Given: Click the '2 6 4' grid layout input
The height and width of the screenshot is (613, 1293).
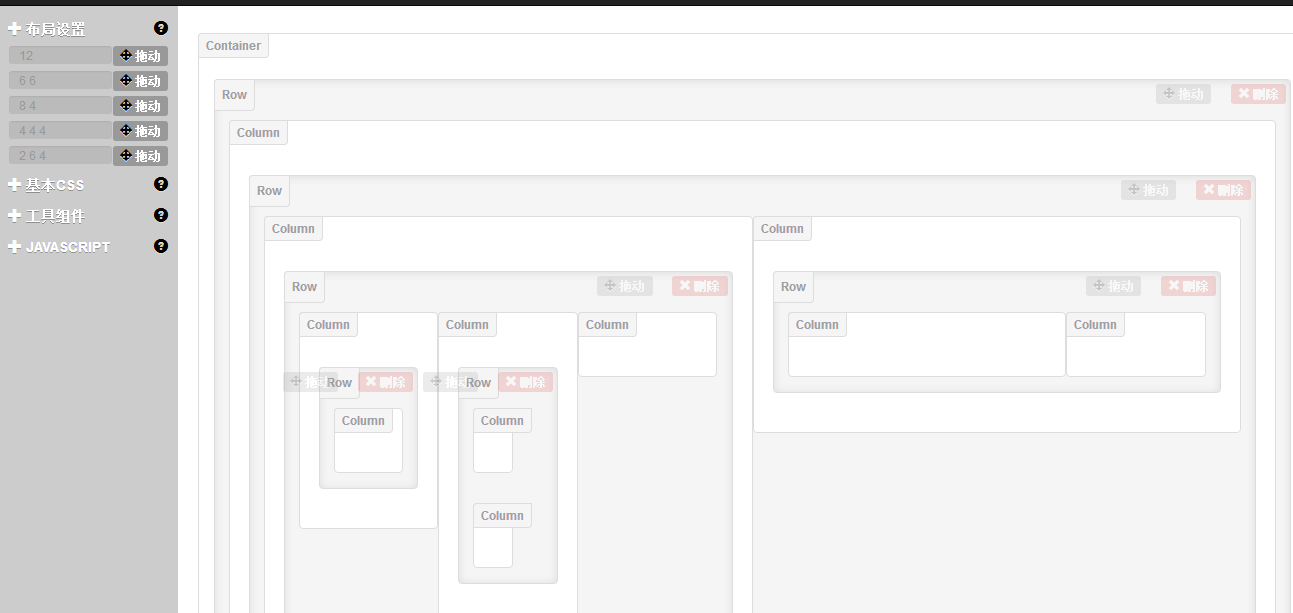Looking at the screenshot, I should pos(60,156).
